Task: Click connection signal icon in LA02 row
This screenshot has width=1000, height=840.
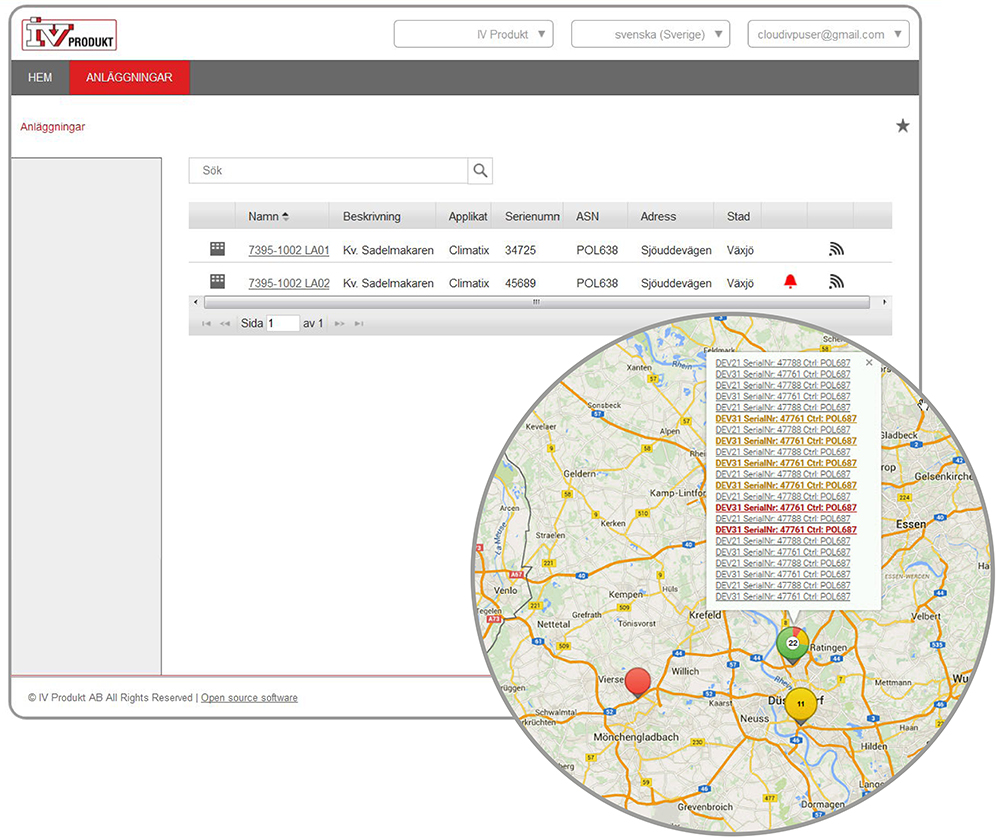Action: [836, 281]
